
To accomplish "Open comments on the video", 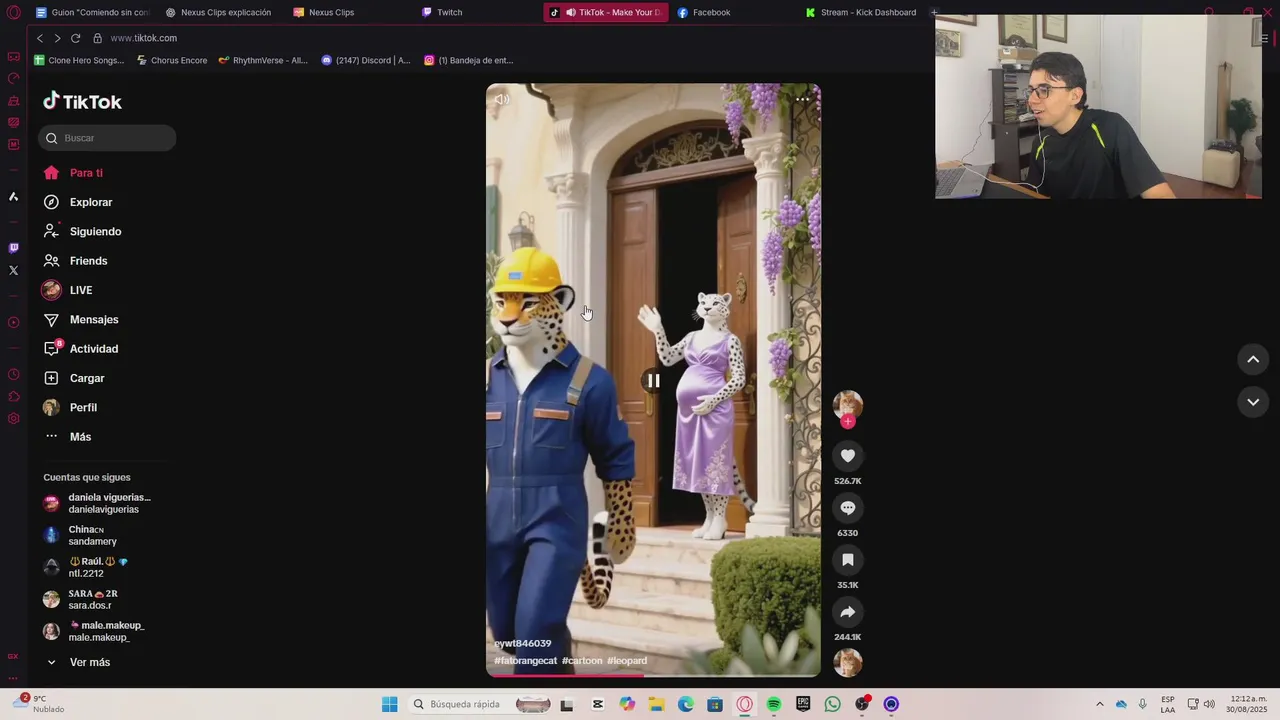I will pyautogui.click(x=848, y=508).
